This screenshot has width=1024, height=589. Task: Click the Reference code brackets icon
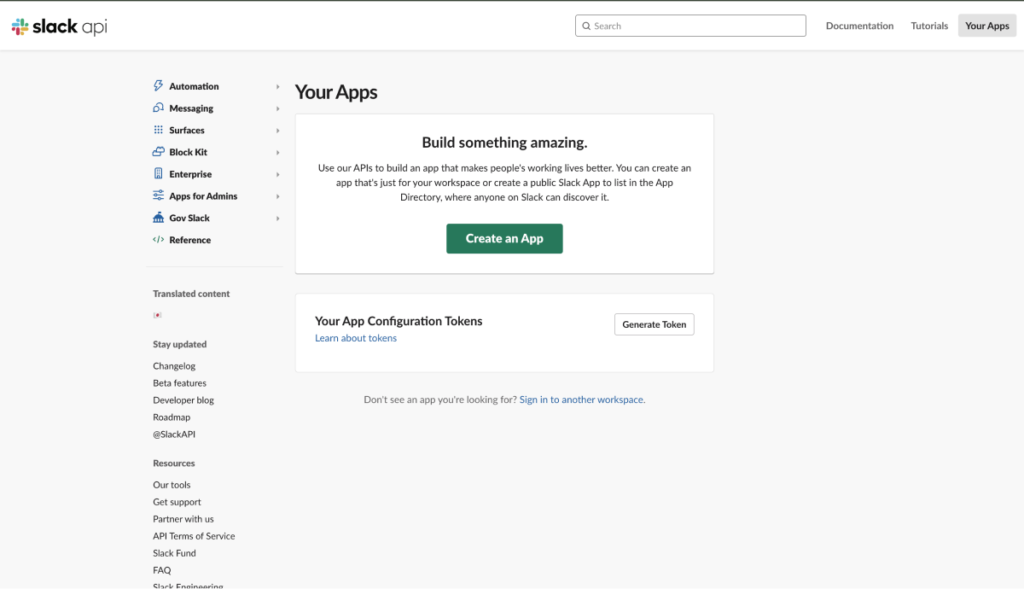pyautogui.click(x=158, y=240)
